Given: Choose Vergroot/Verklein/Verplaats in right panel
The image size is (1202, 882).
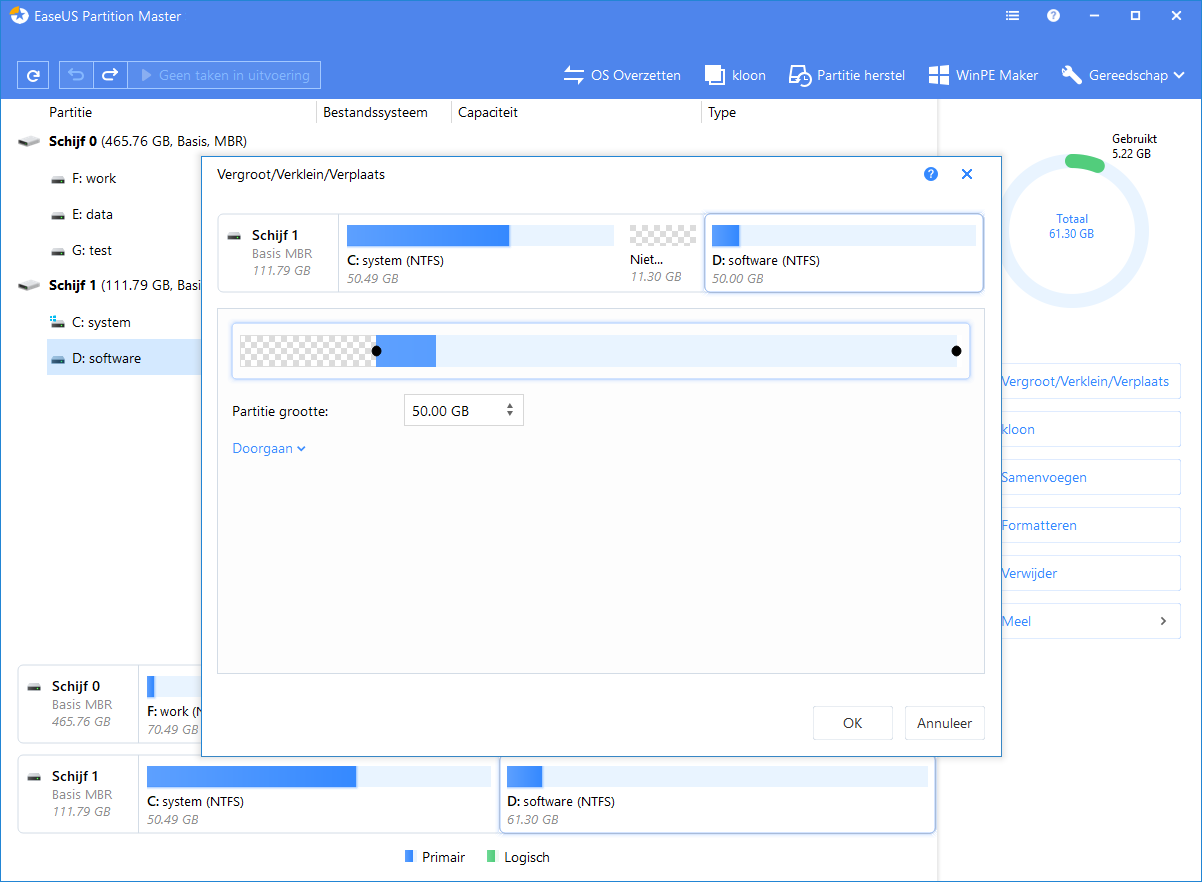Looking at the screenshot, I should pos(1090,381).
